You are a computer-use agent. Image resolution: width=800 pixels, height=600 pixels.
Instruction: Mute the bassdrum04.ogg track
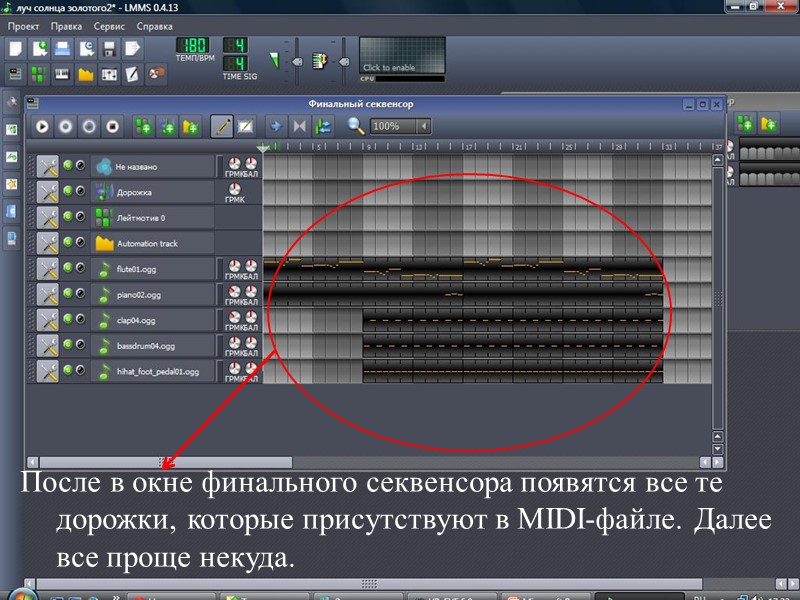68,345
